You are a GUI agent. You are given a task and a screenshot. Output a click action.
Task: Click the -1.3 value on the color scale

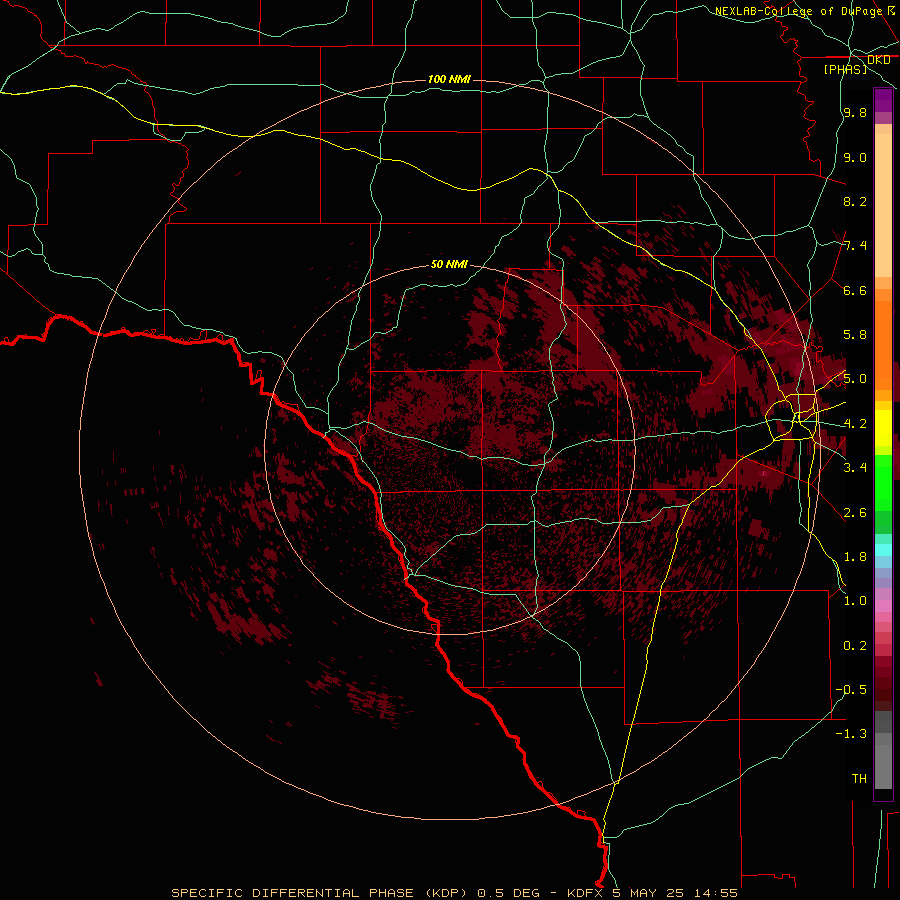click(x=851, y=734)
